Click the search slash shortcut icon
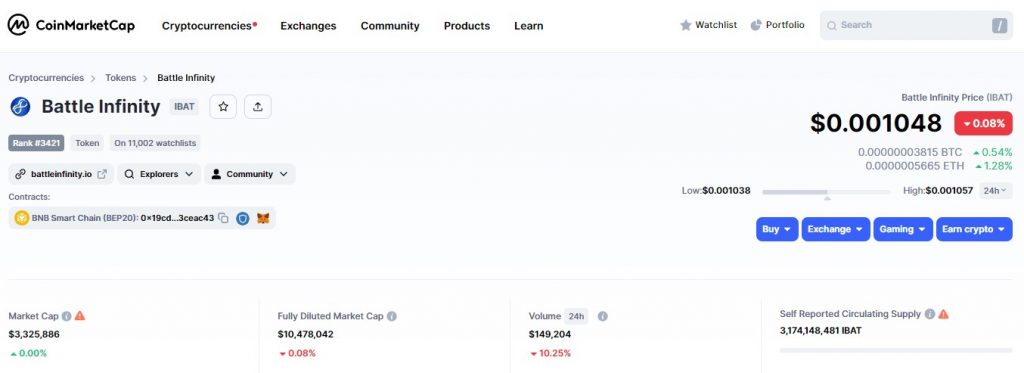 (x=999, y=25)
